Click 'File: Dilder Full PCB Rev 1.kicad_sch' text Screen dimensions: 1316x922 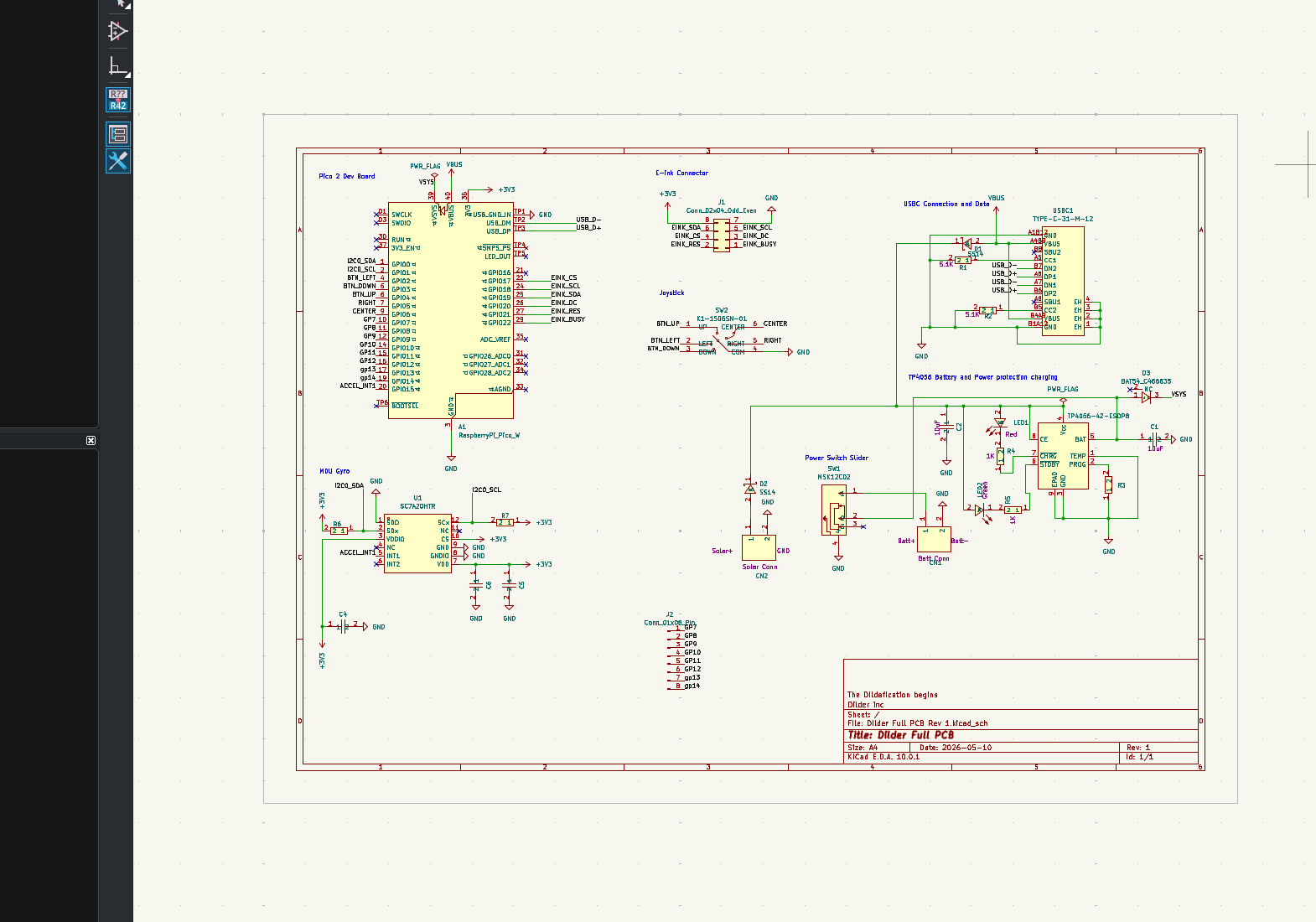tap(917, 723)
